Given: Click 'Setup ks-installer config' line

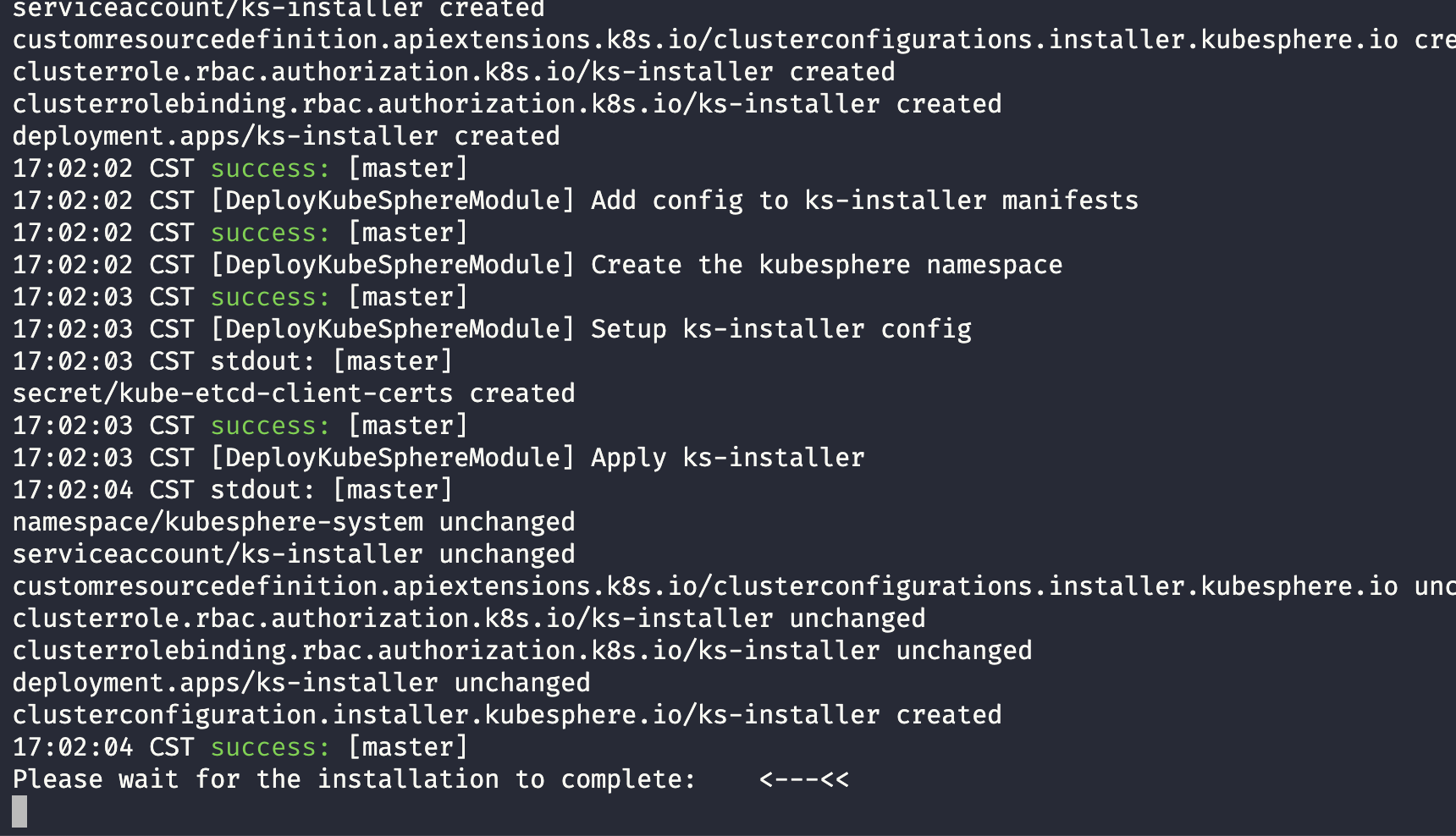Looking at the screenshot, I should point(492,329).
